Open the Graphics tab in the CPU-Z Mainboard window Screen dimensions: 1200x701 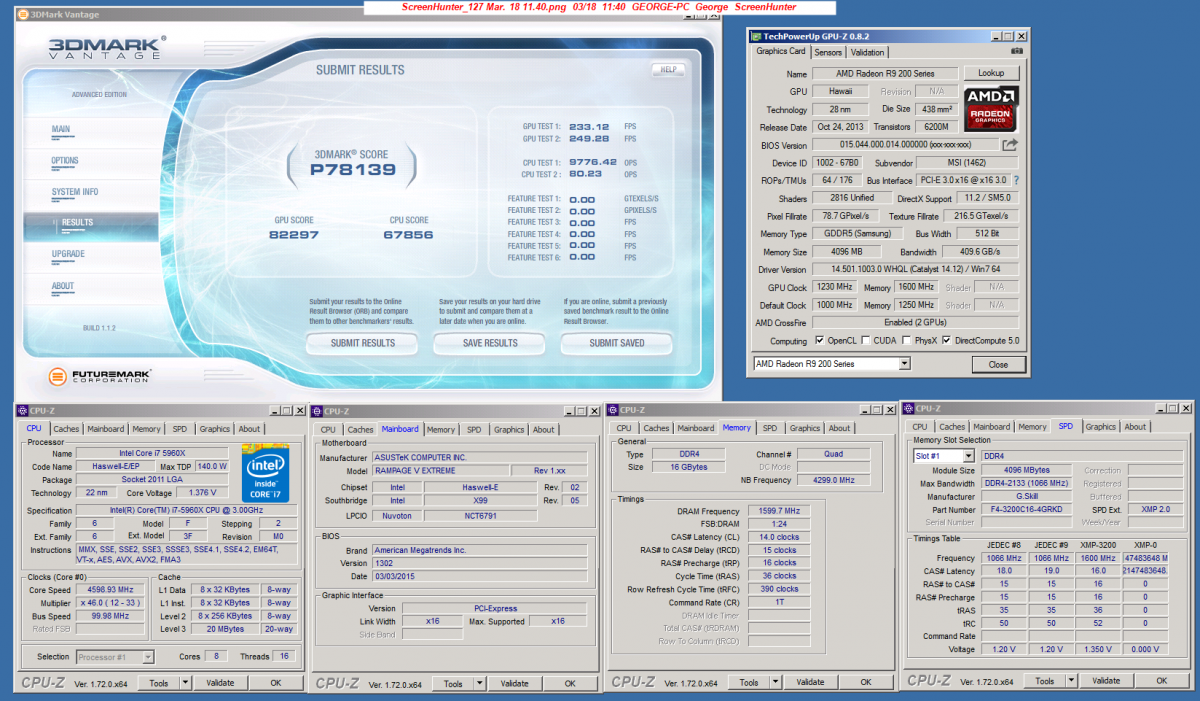pyautogui.click(x=509, y=430)
